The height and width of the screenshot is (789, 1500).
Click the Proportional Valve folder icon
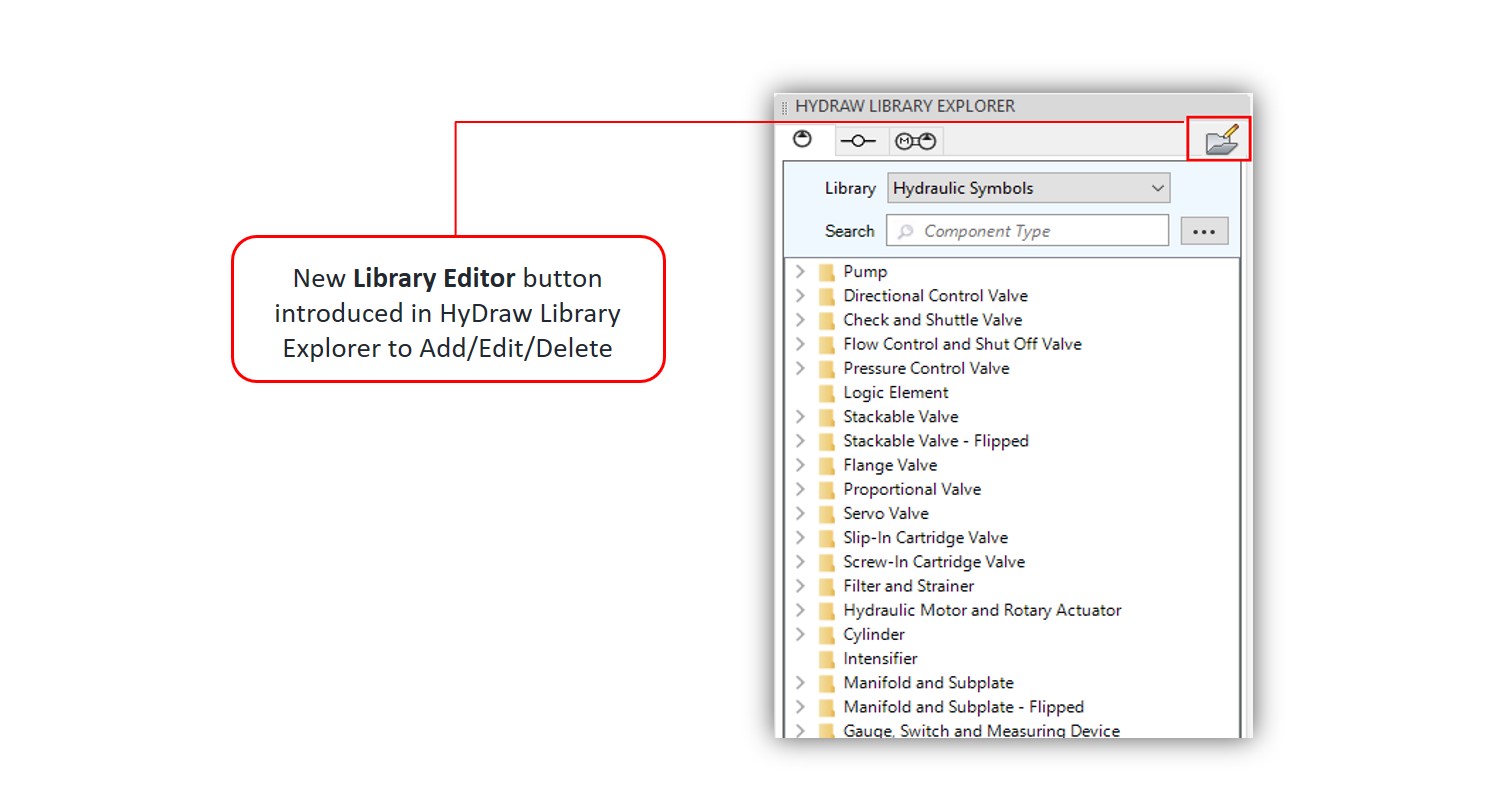click(x=826, y=489)
